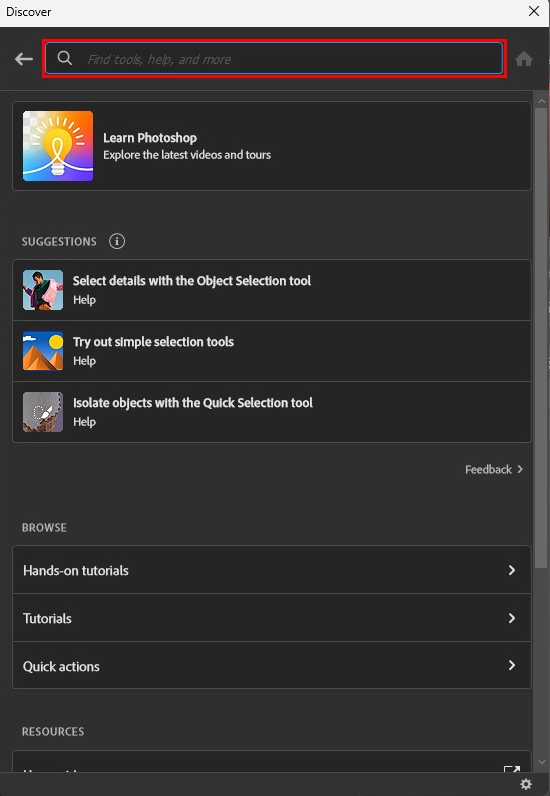This screenshot has width=550, height=796.
Task: Open 'Select details with the Object Selection tool'
Action: click(x=272, y=290)
